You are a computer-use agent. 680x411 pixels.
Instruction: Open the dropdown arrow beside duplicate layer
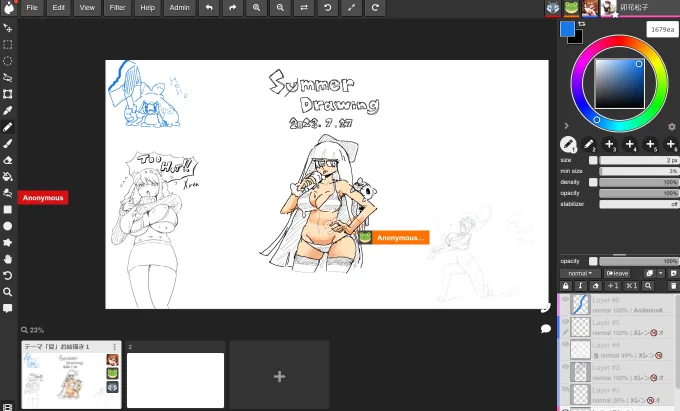point(660,273)
